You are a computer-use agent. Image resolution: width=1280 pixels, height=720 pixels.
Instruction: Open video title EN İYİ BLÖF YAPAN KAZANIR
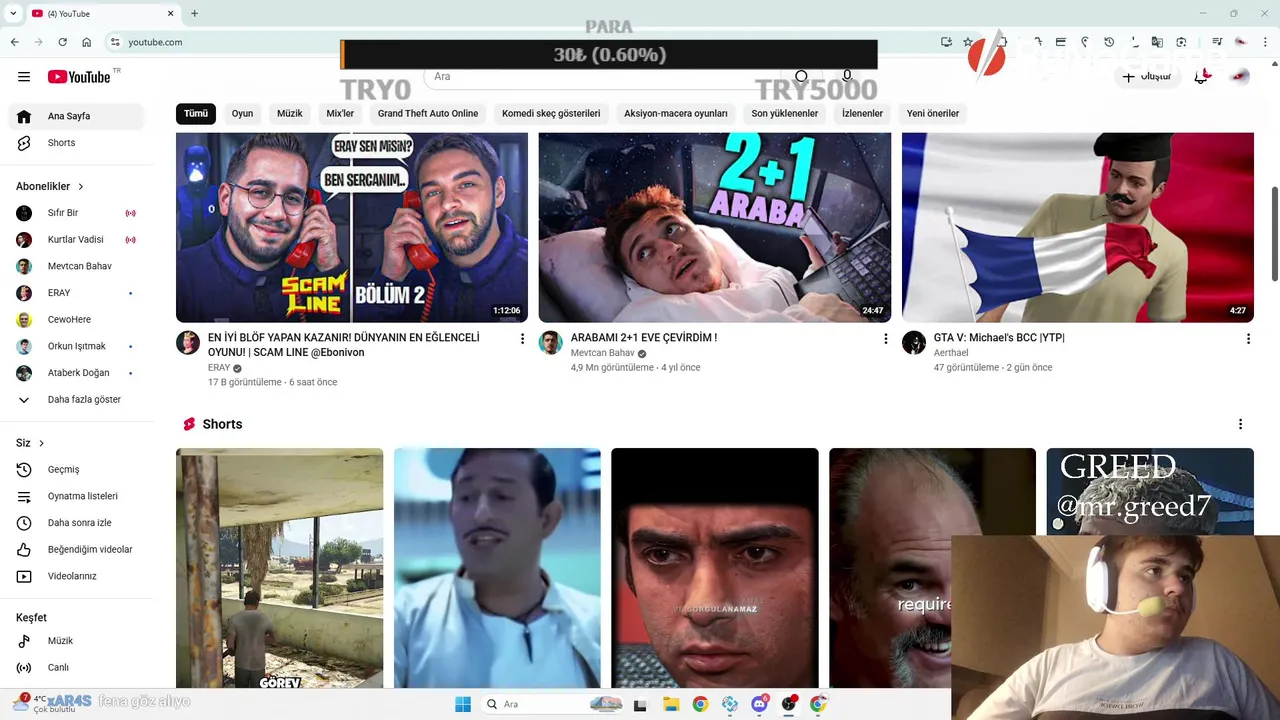point(344,345)
